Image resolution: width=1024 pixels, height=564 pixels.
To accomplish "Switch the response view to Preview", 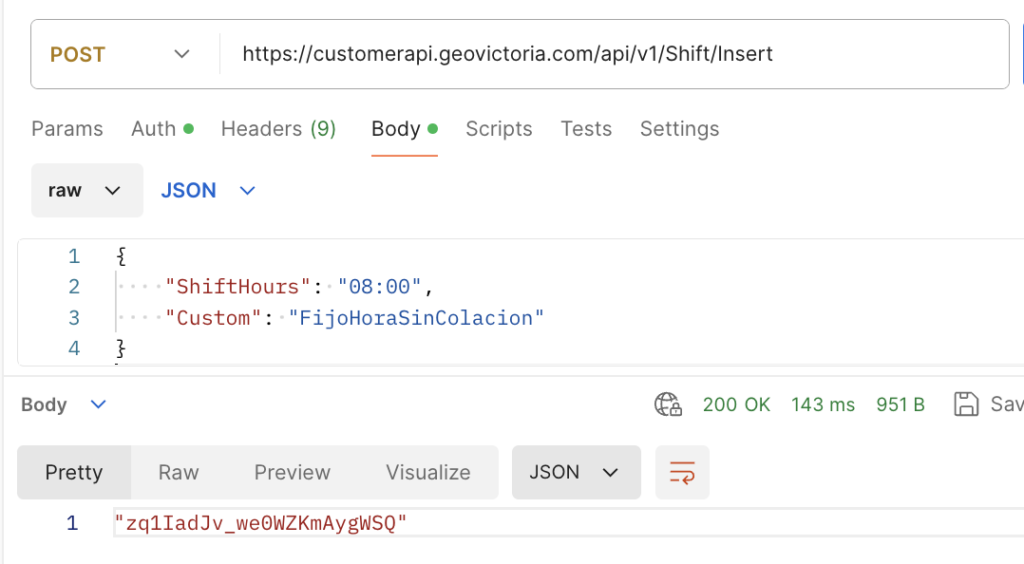I will click(x=292, y=473).
